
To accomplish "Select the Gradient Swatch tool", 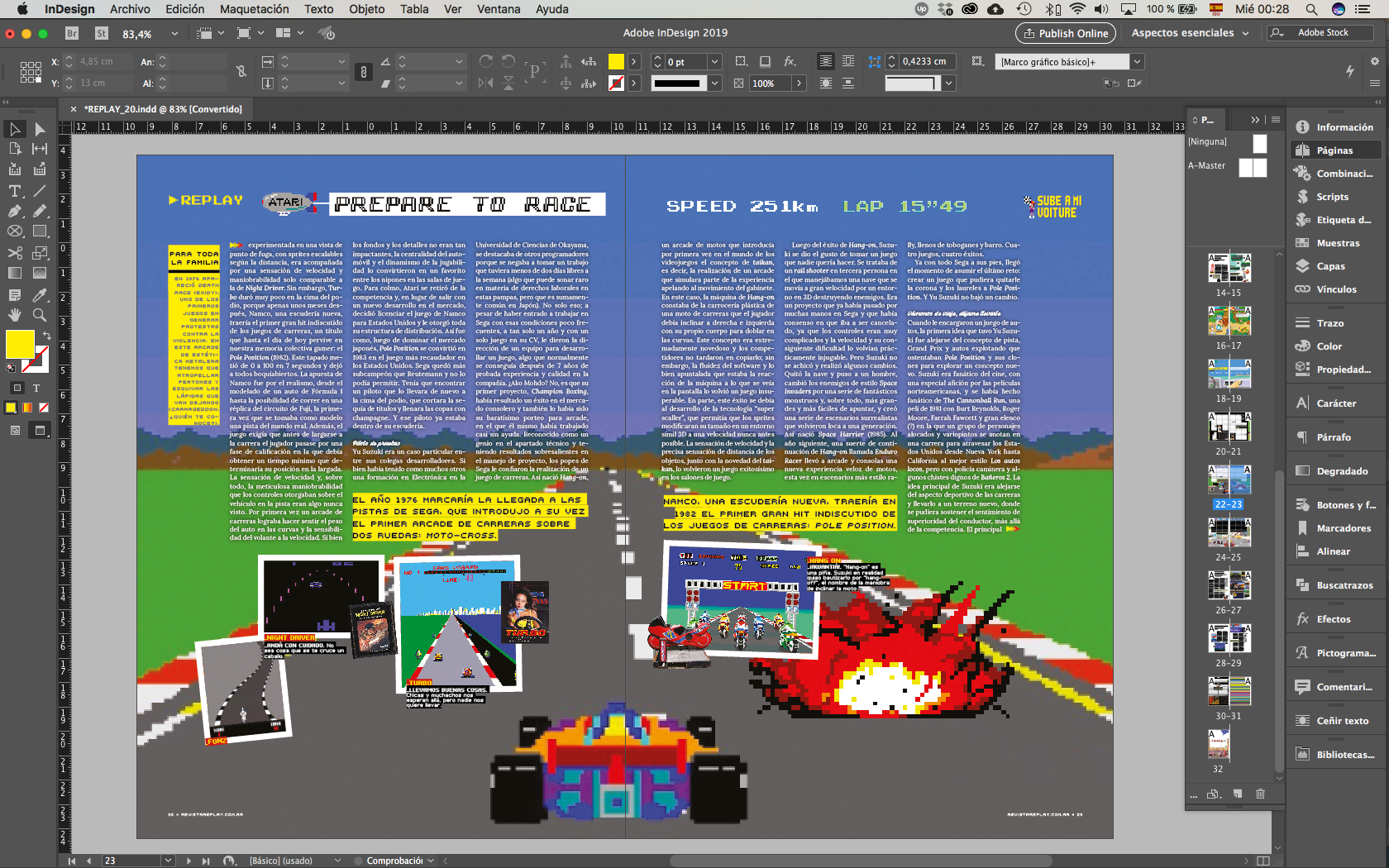I will click(x=14, y=273).
